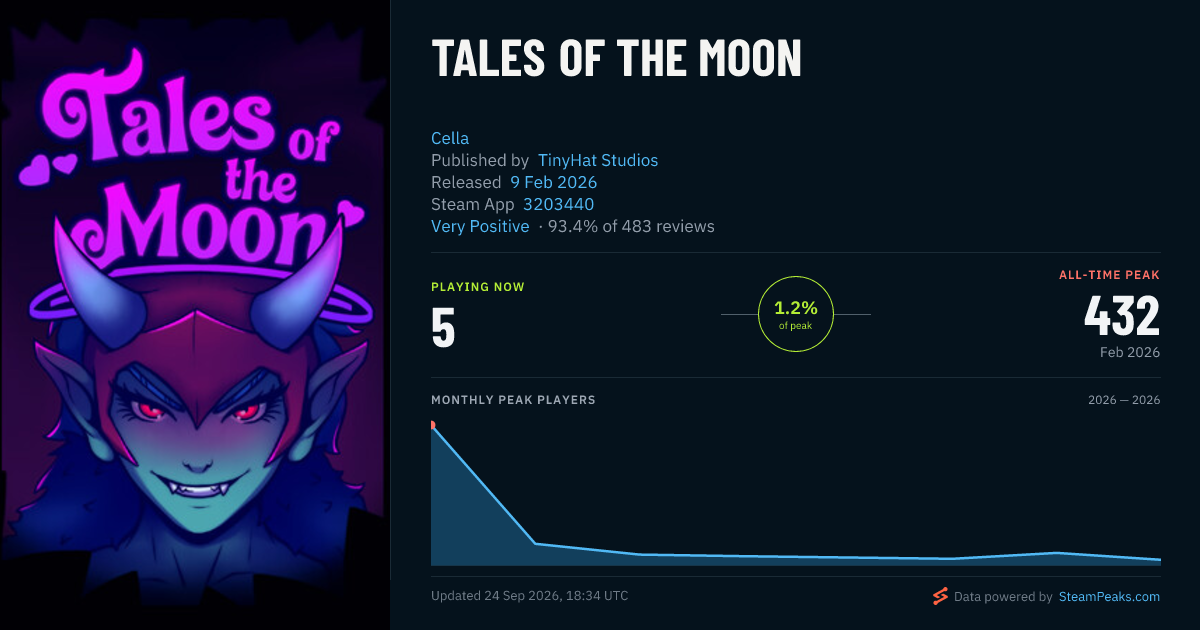Open the SteamPeaks.com link
The image size is (1200, 630).
[x=1108, y=597]
